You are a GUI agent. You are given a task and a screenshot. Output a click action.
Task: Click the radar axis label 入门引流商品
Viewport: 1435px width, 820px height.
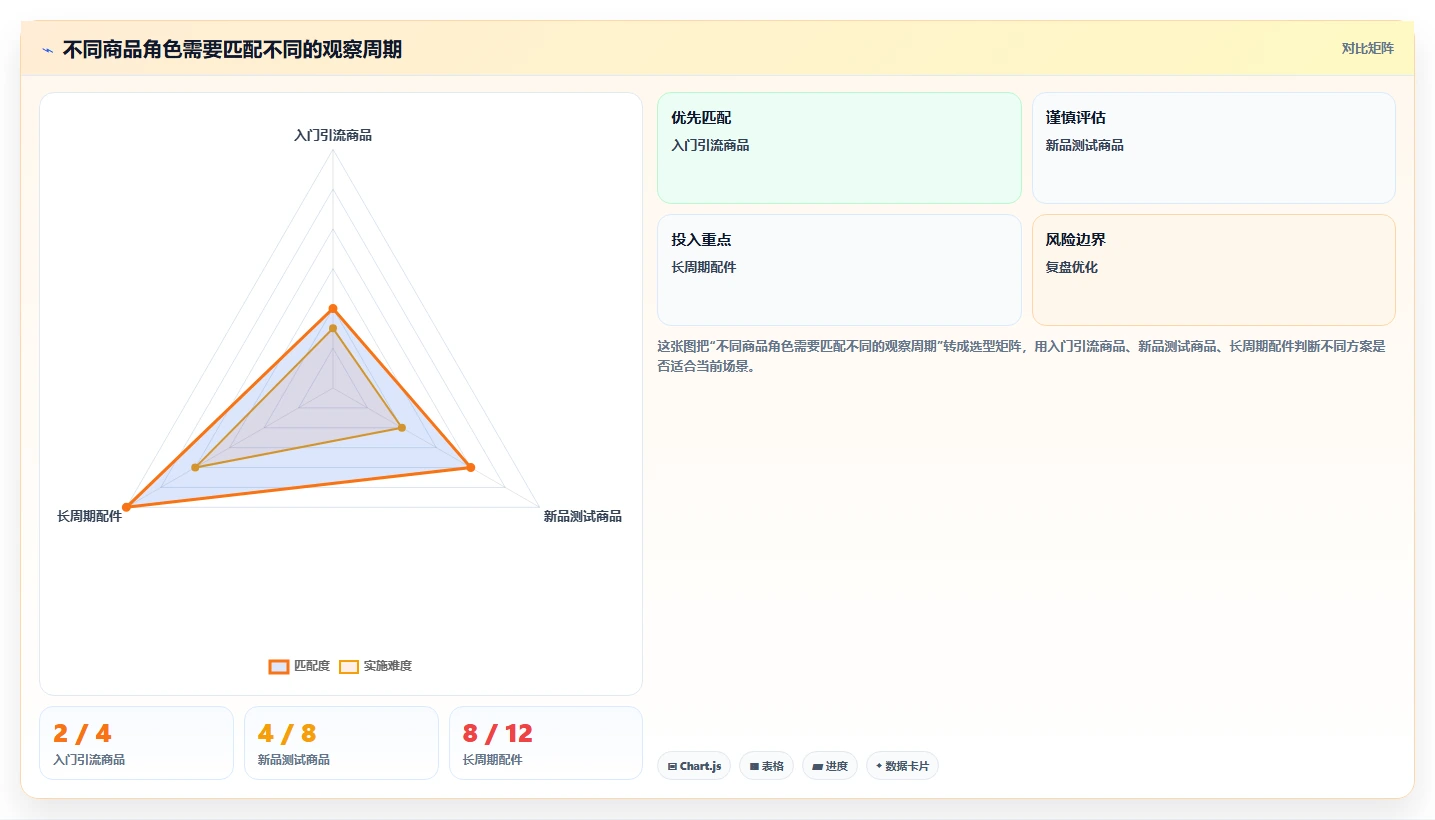tap(333, 134)
